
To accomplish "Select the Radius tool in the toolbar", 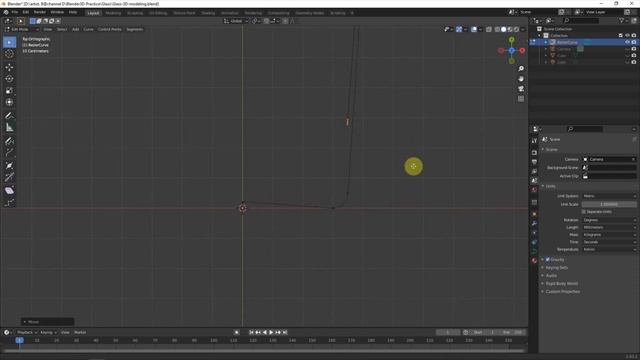I will tap(9, 166).
